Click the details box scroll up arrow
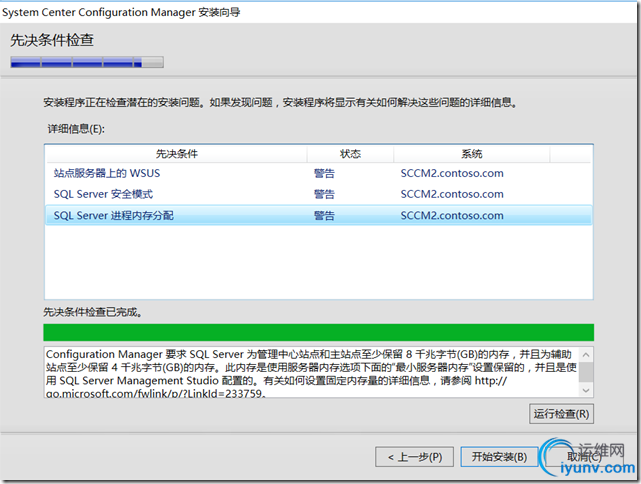This screenshot has width=641, height=484. pos(586,354)
